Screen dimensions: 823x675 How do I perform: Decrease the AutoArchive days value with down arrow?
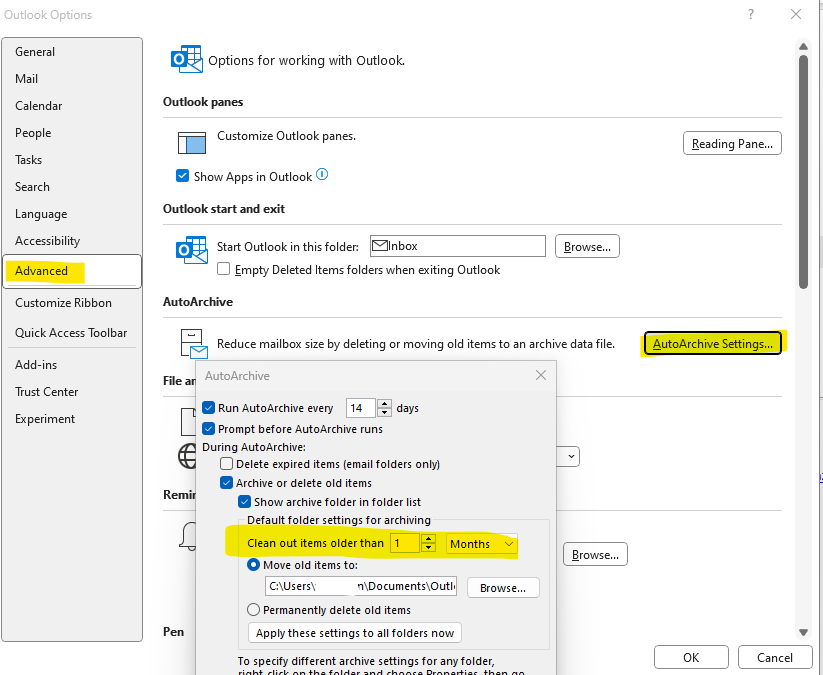(385, 412)
